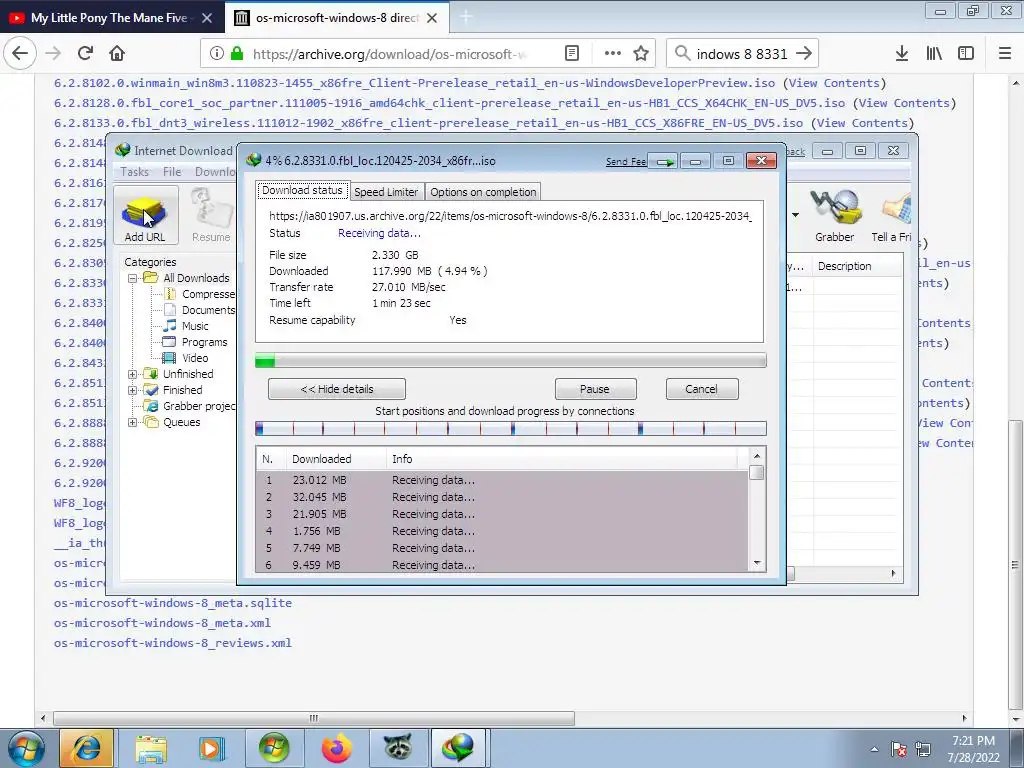The height and width of the screenshot is (768, 1024).
Task: Open Firefox library icon
Action: tap(935, 54)
